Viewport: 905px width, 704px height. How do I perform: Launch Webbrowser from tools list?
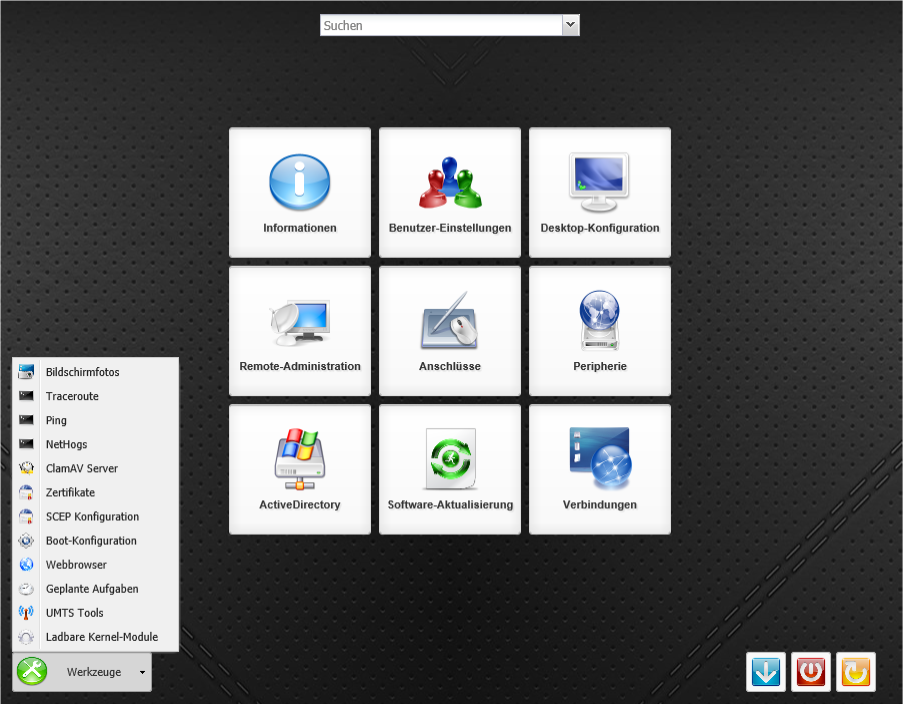pyautogui.click(x=76, y=565)
